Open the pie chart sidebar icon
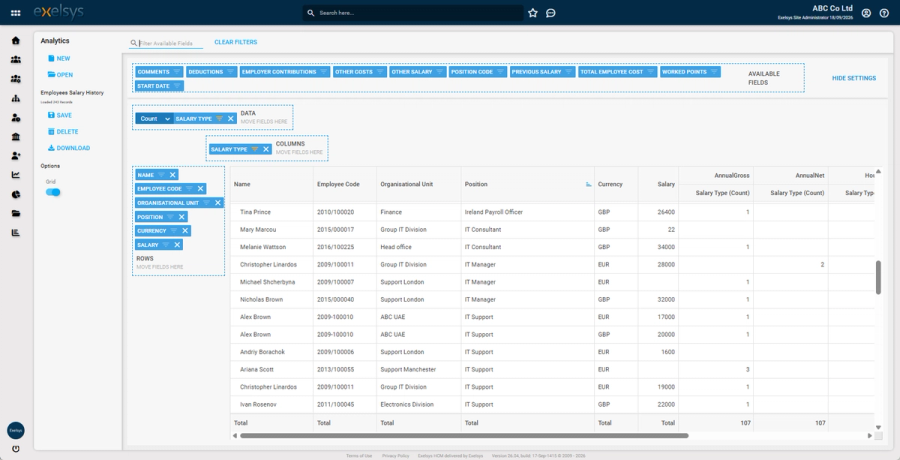The image size is (900, 460). pos(15,195)
